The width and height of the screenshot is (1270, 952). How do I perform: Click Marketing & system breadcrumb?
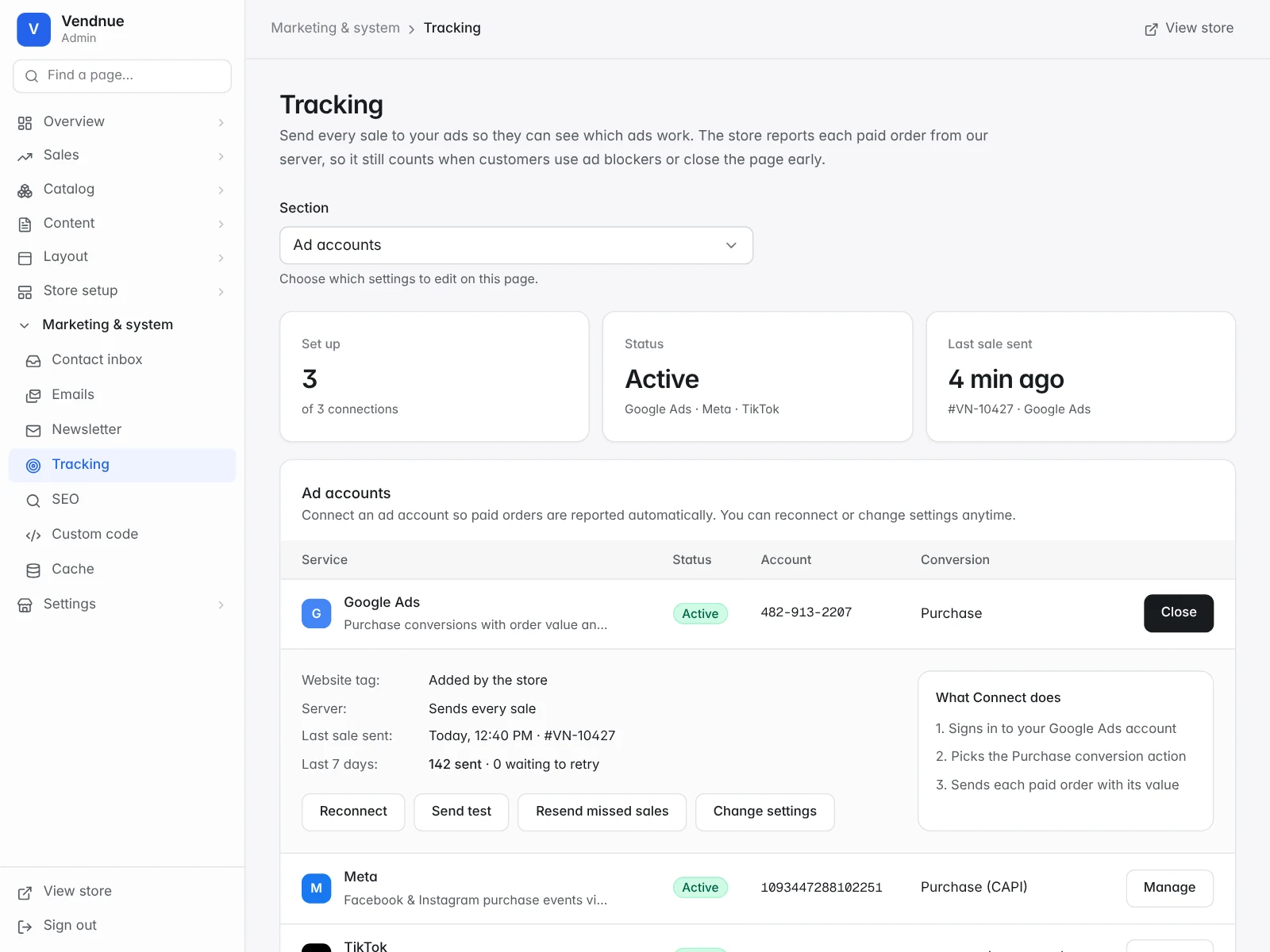coord(335,29)
